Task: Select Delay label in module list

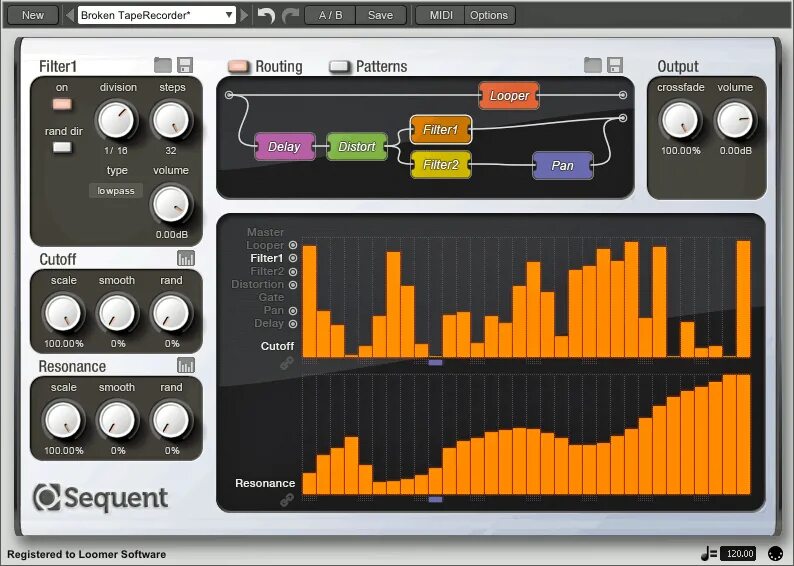Action: click(x=269, y=323)
